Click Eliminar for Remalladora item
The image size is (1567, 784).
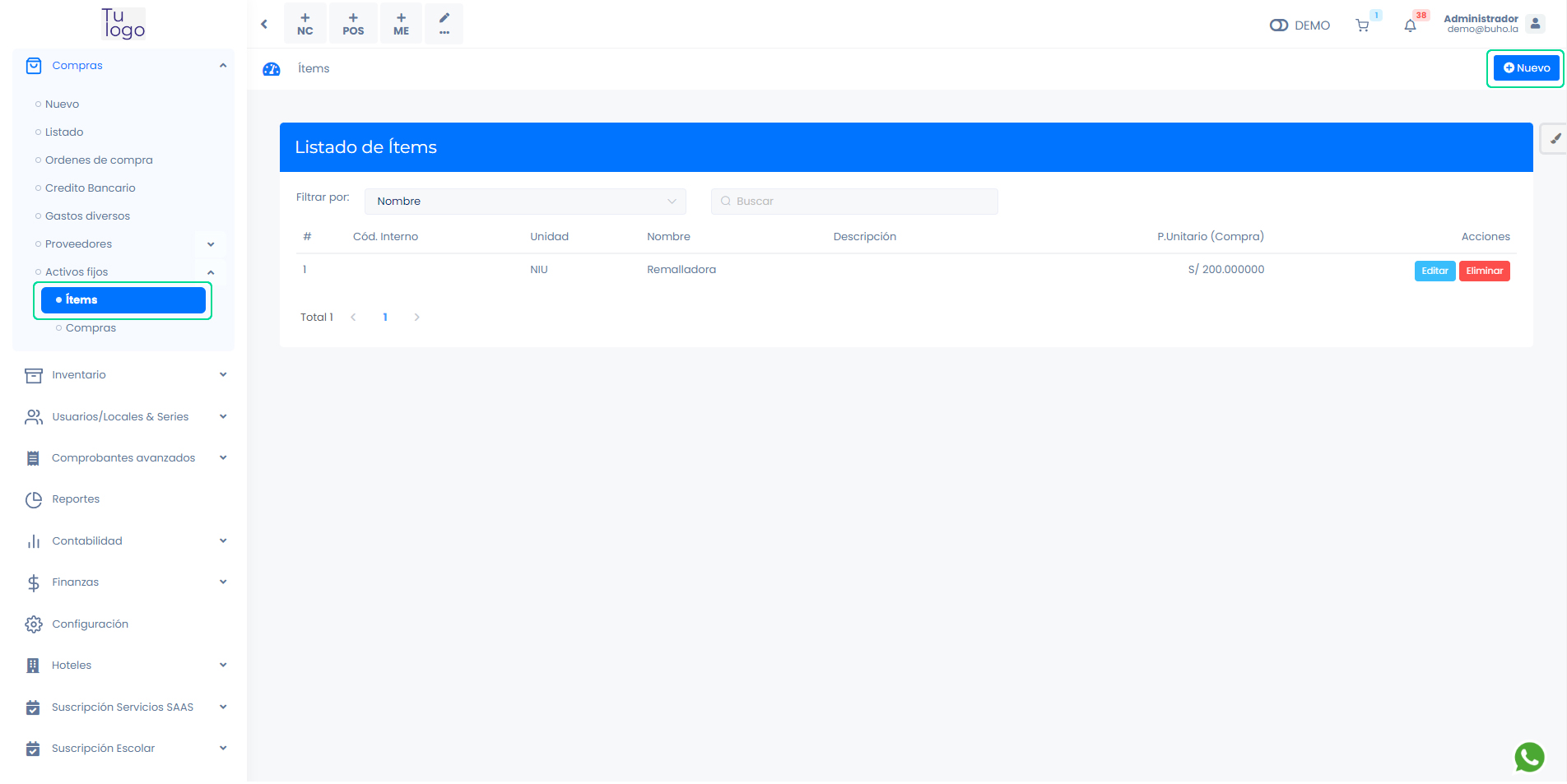point(1484,271)
